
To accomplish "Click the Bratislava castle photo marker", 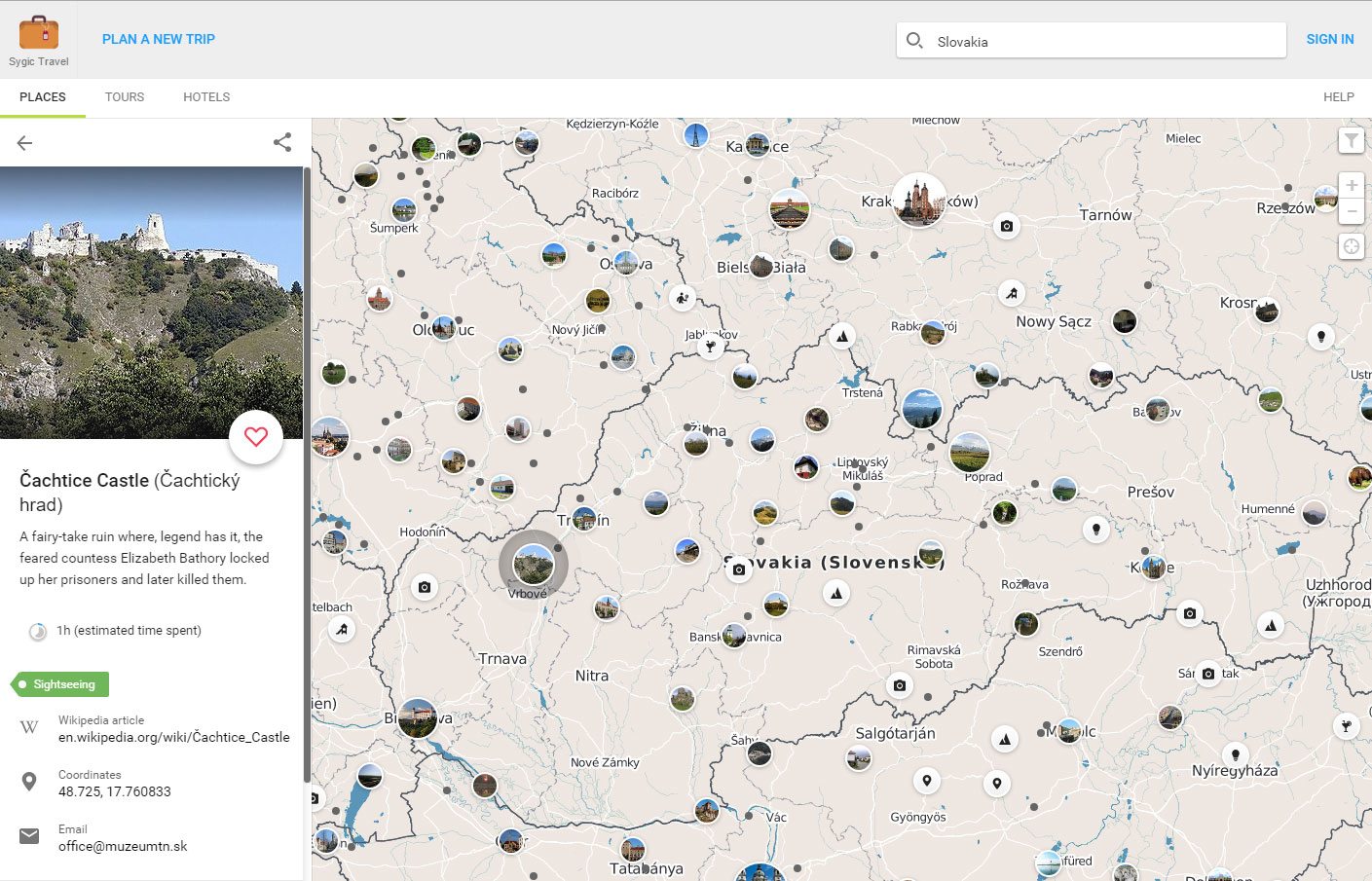I will coord(418,718).
